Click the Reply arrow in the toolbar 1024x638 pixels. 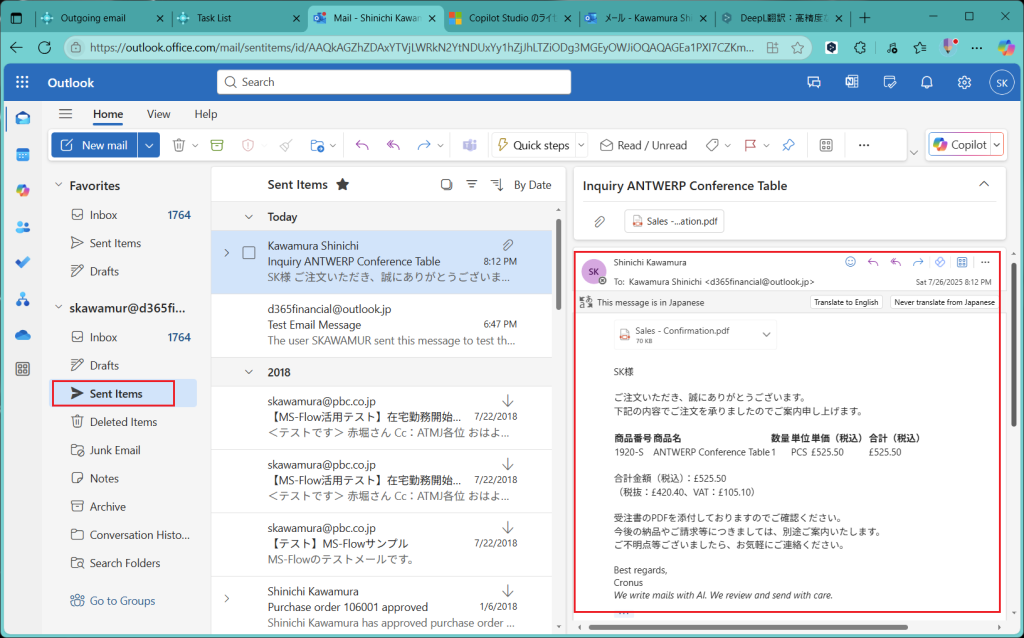(x=362, y=145)
